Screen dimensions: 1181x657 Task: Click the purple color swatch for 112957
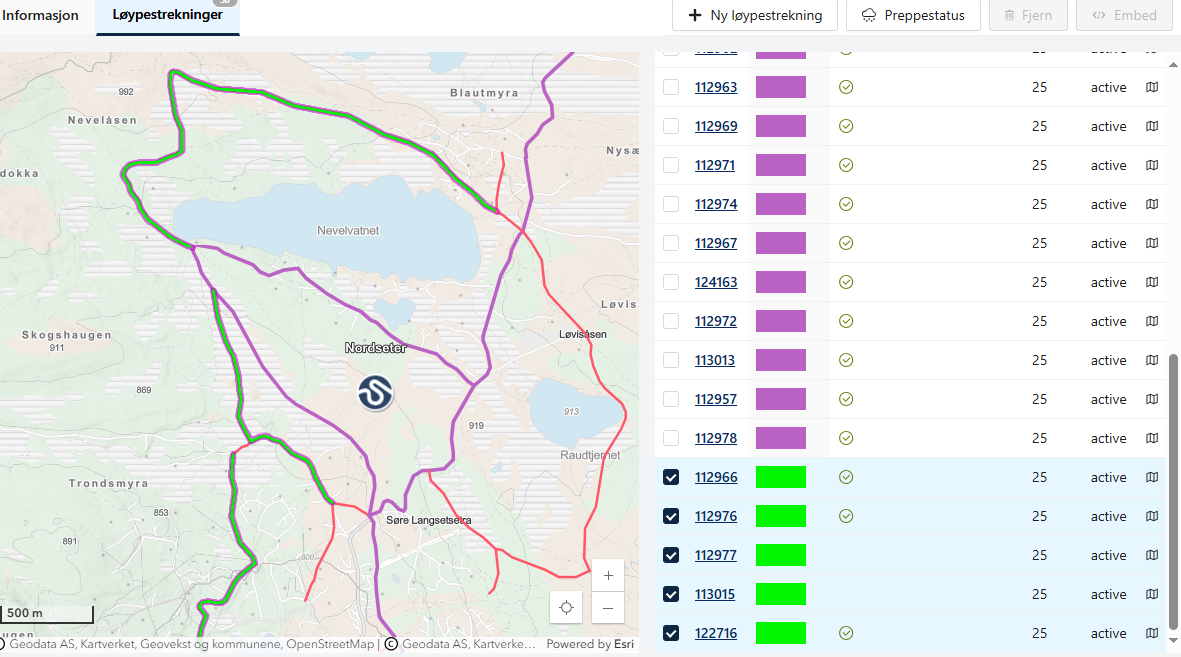(x=781, y=399)
